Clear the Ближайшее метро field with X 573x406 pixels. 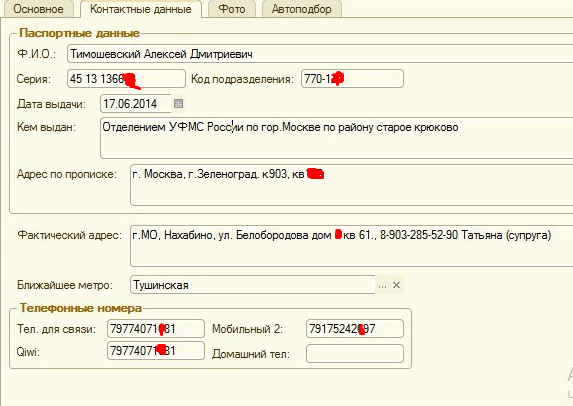[396, 285]
